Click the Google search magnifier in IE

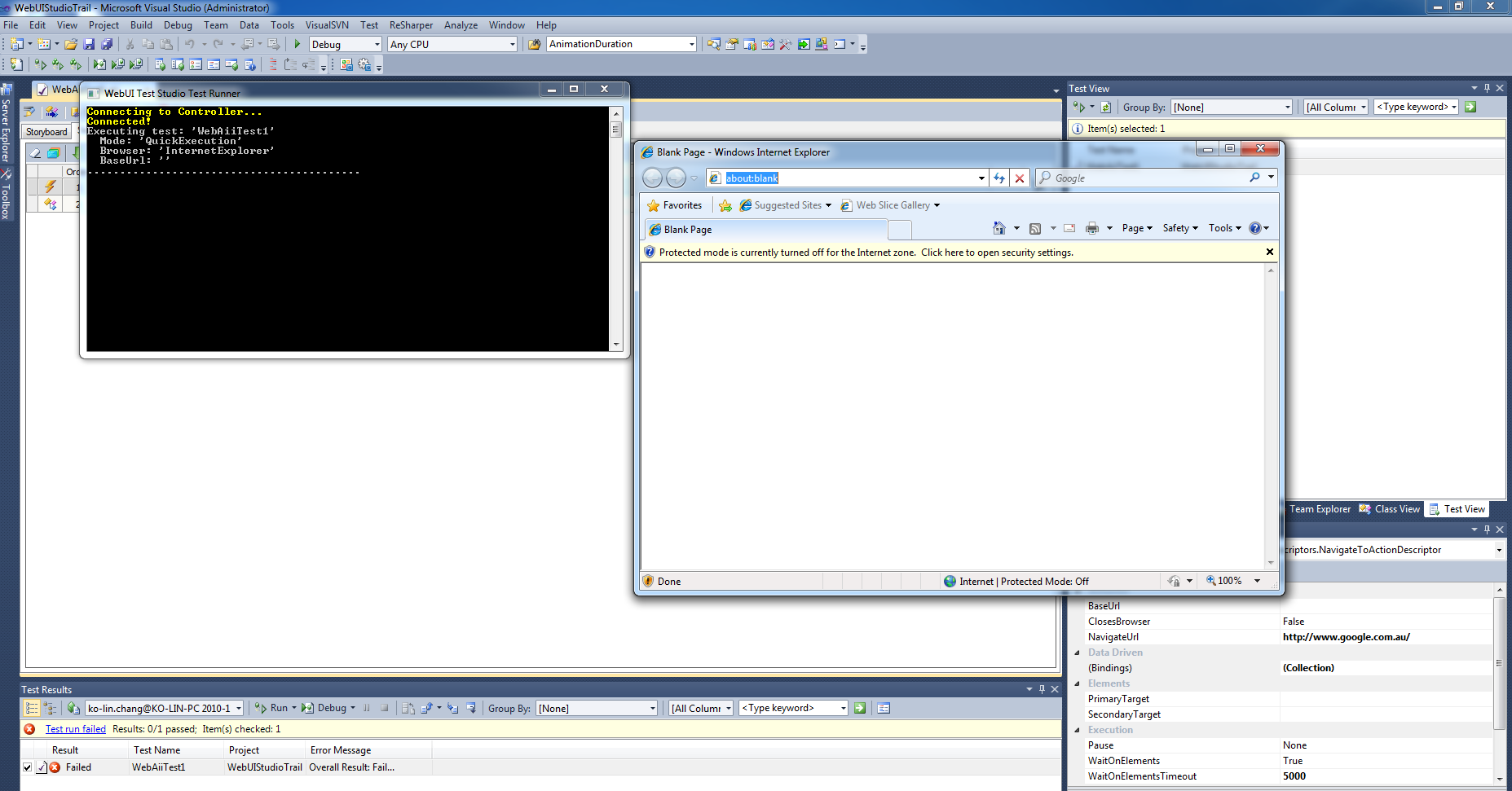click(1254, 178)
